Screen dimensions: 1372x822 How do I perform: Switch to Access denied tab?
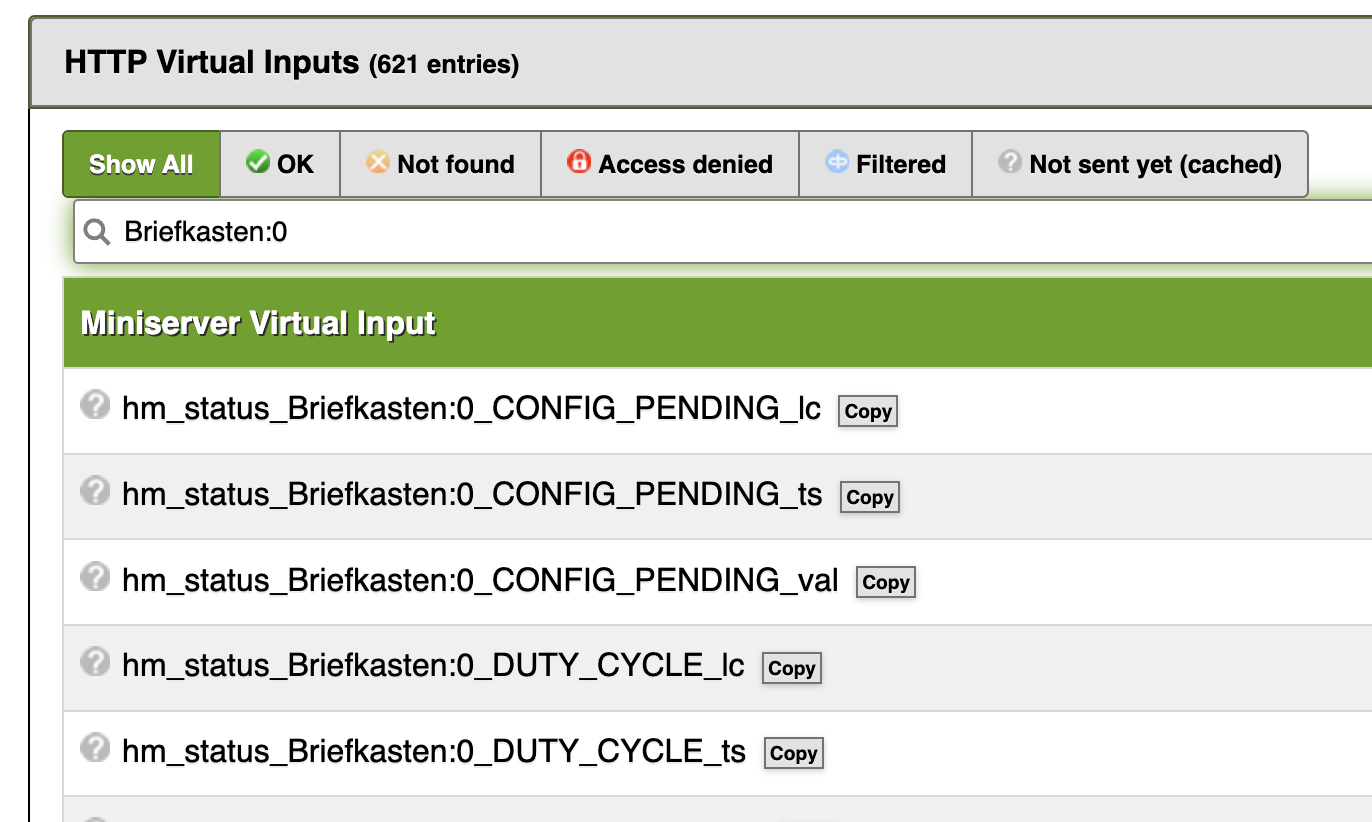(670, 164)
